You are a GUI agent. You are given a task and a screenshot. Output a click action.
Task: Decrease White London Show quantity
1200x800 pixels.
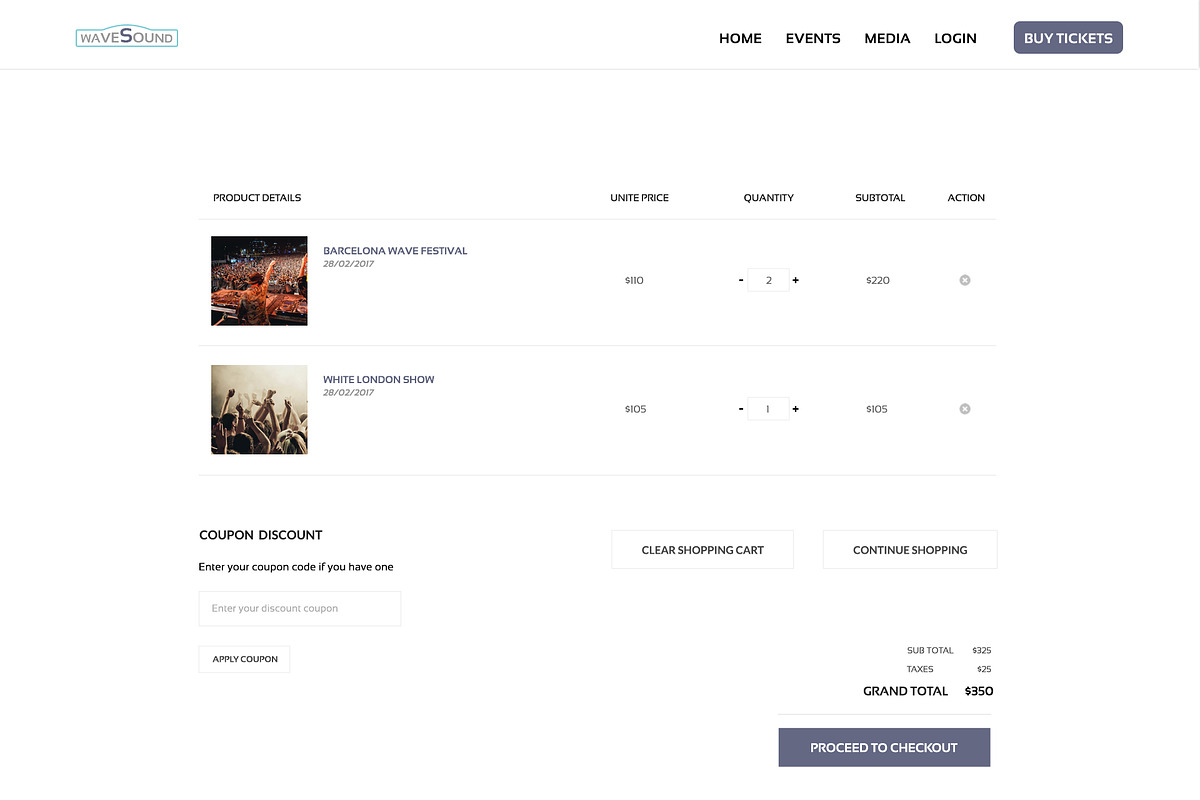click(x=741, y=409)
